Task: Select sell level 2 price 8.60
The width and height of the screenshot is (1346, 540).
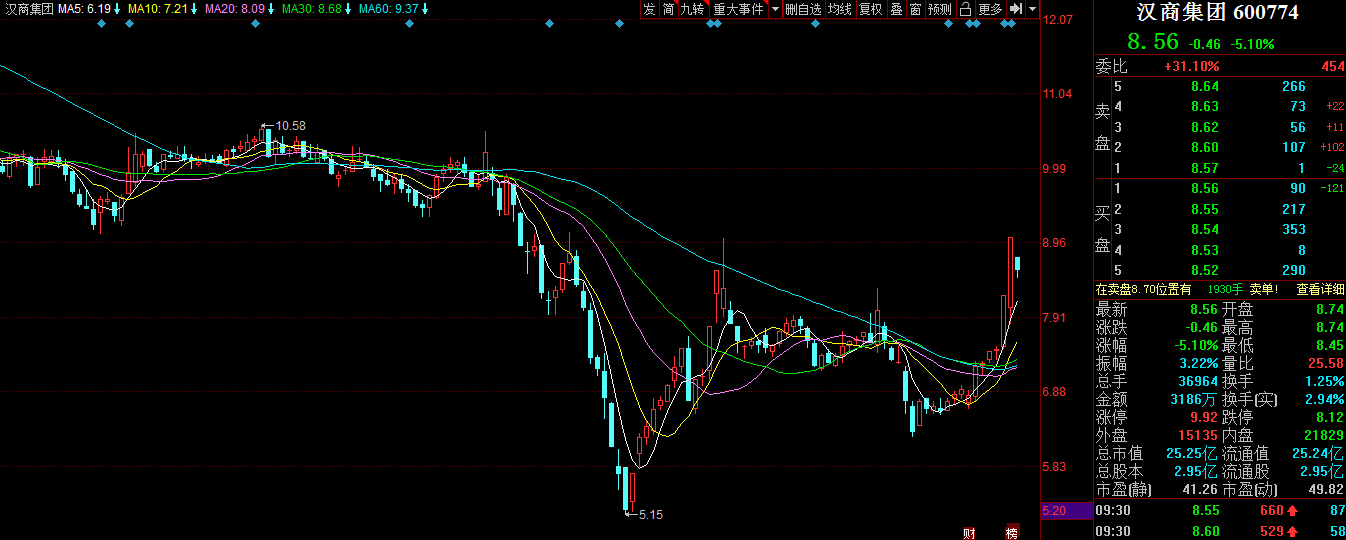Action: point(1205,148)
